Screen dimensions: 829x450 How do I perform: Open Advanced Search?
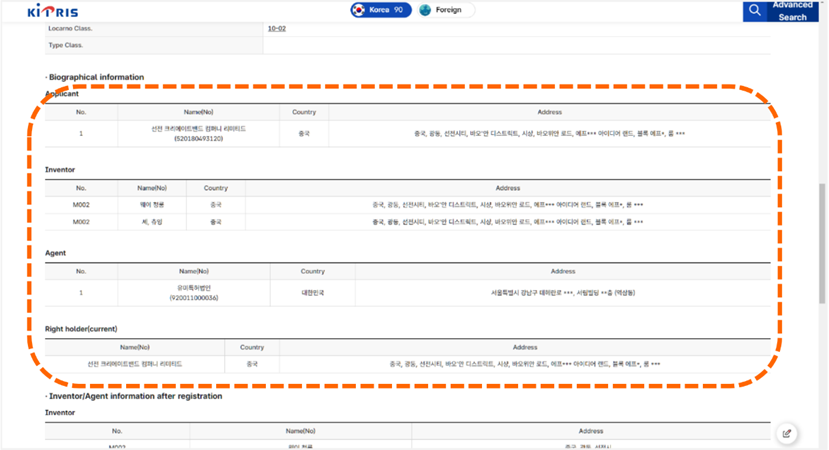pos(792,11)
